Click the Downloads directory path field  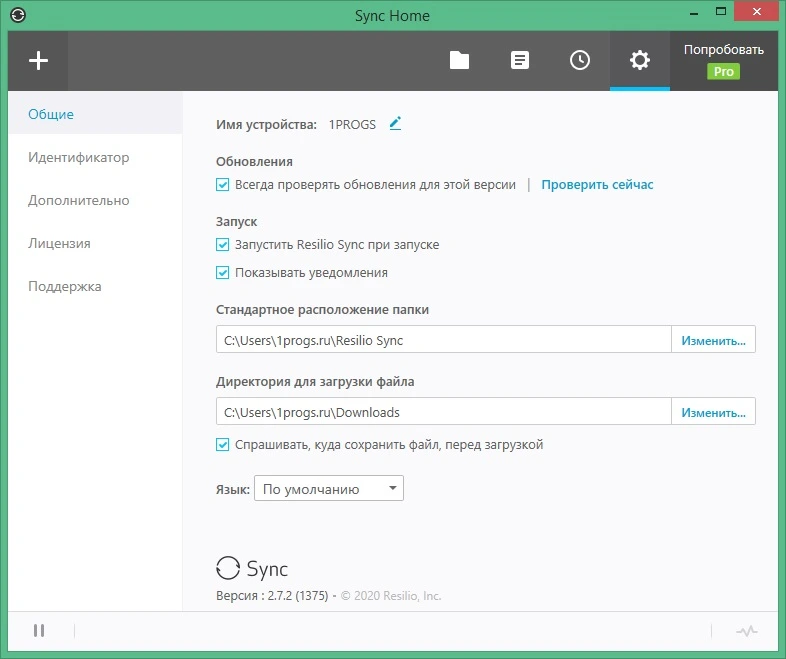[x=444, y=412]
